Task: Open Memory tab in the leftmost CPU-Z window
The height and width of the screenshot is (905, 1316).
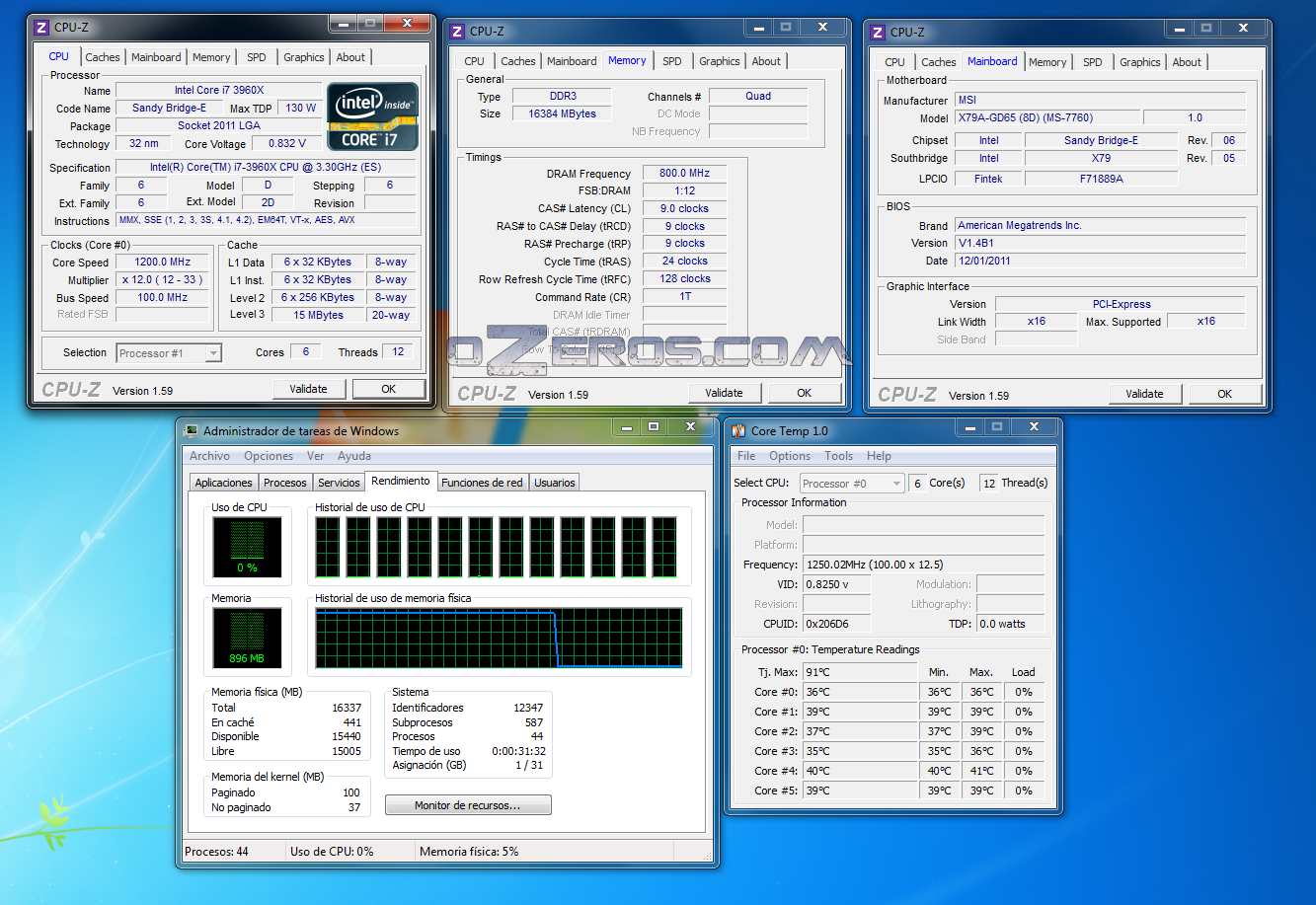Action: coord(211,57)
